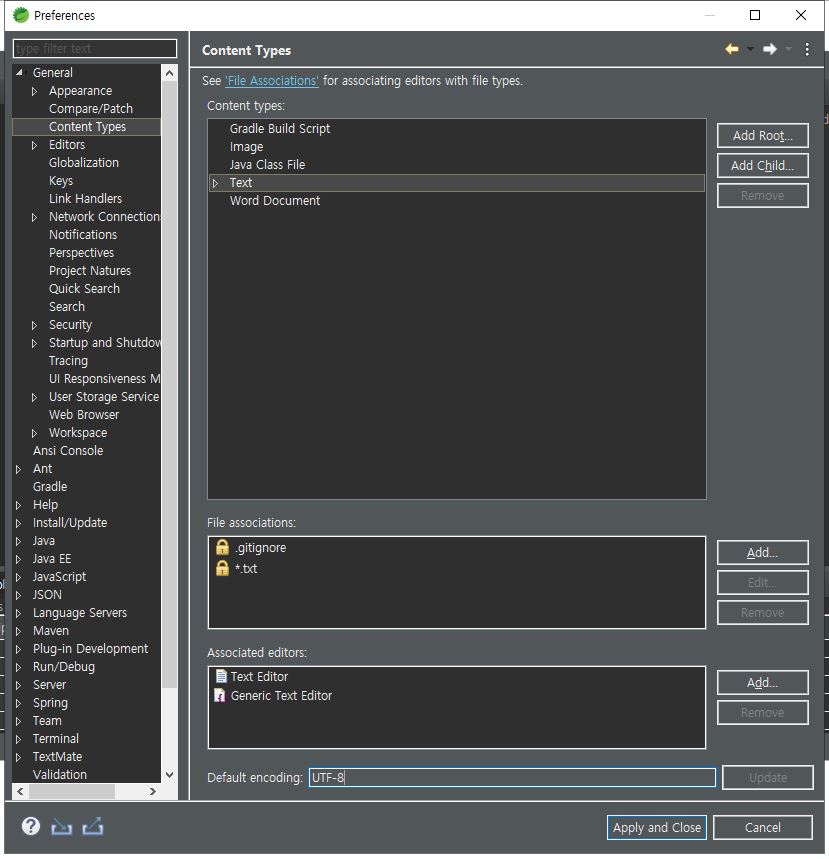Expand the Maven preferences node

point(19,631)
